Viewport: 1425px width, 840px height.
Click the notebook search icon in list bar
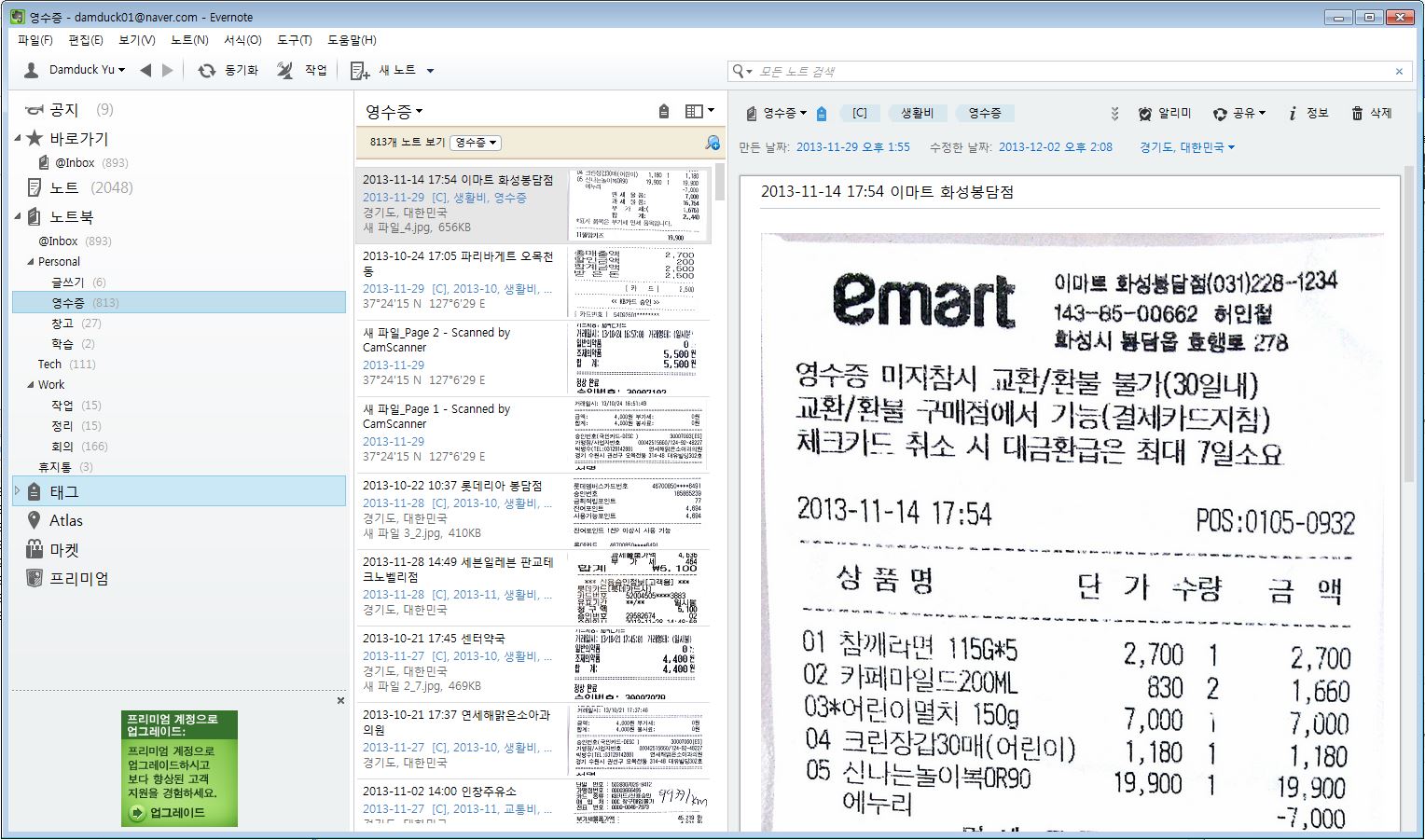712,143
